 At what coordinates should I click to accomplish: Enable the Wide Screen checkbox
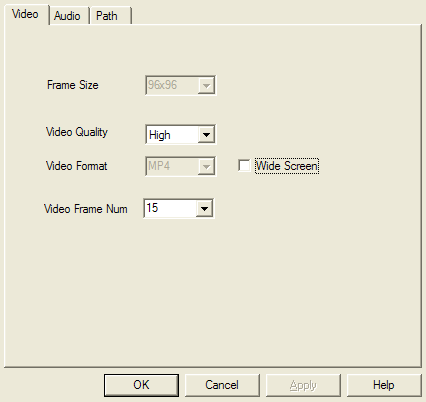244,166
